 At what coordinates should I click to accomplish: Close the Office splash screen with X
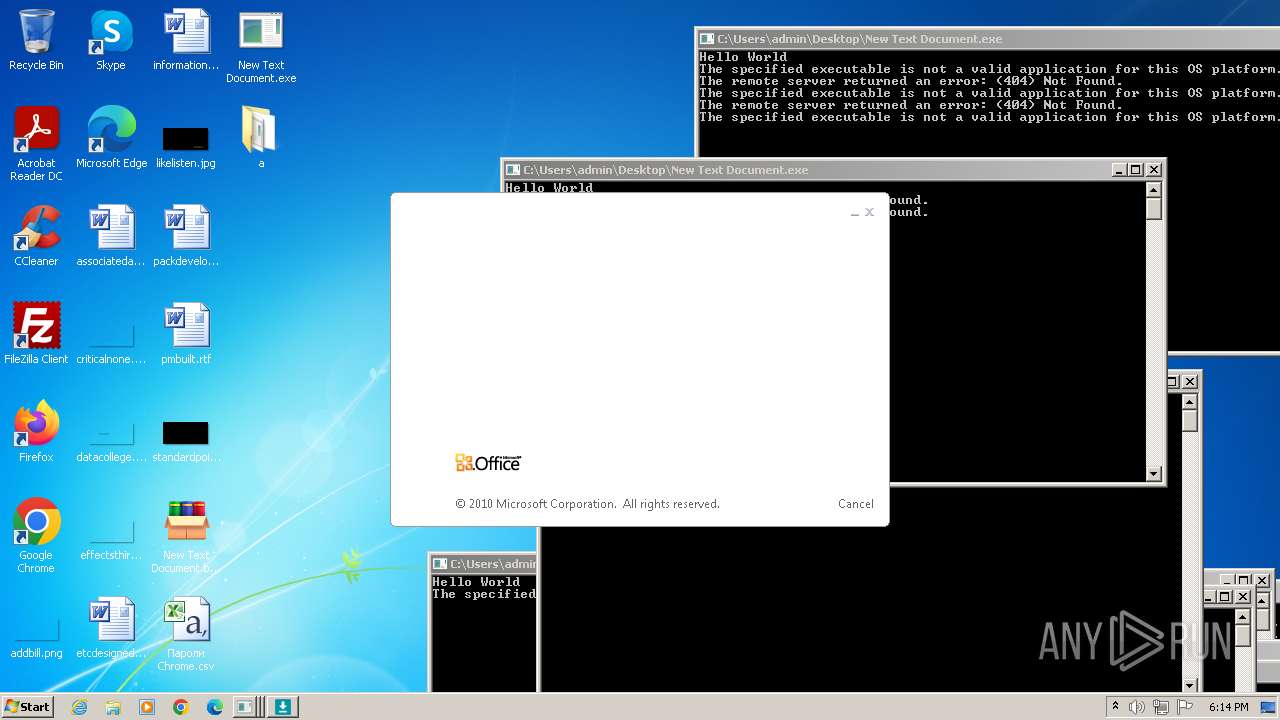pos(869,212)
